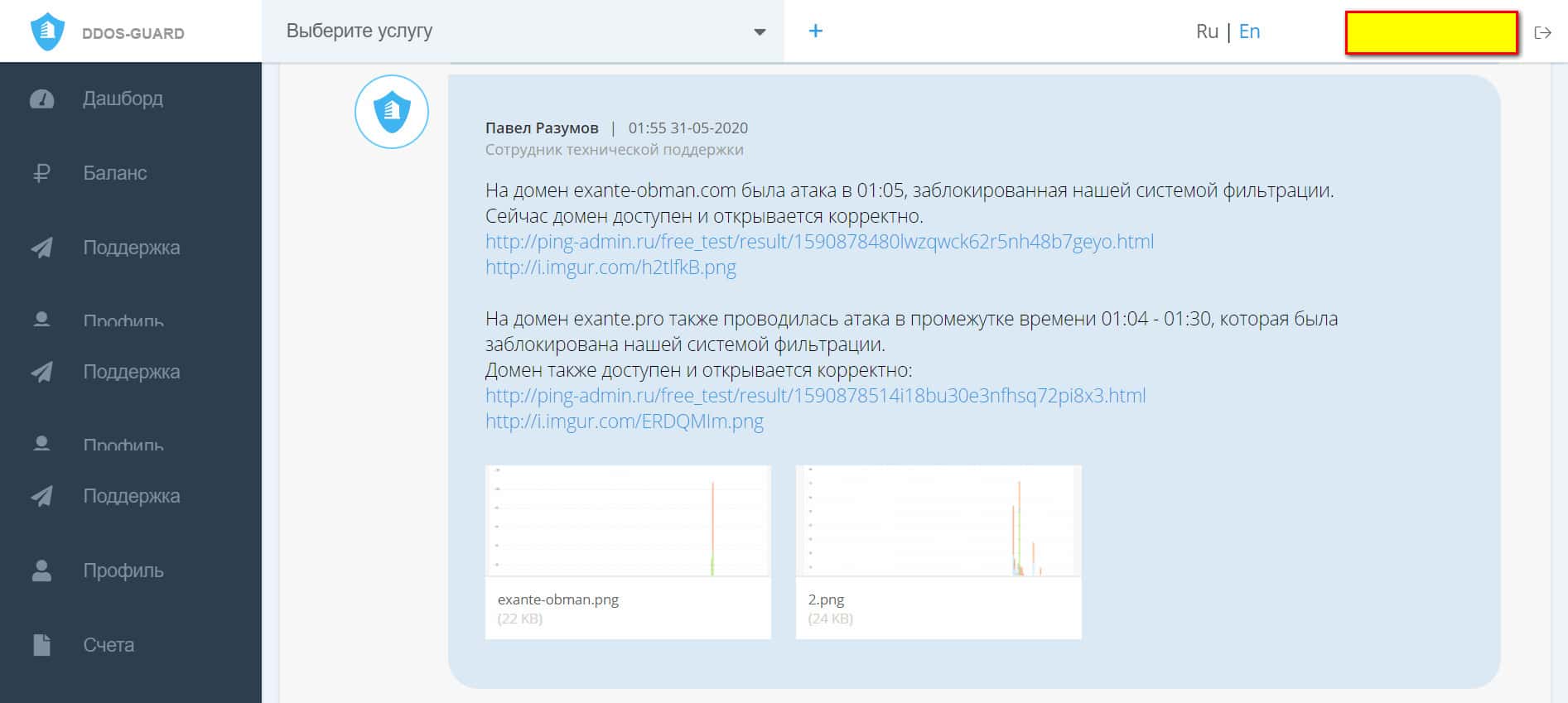The height and width of the screenshot is (703, 1568).
Task: Click the author name Павел Разумов
Action: click(x=542, y=128)
